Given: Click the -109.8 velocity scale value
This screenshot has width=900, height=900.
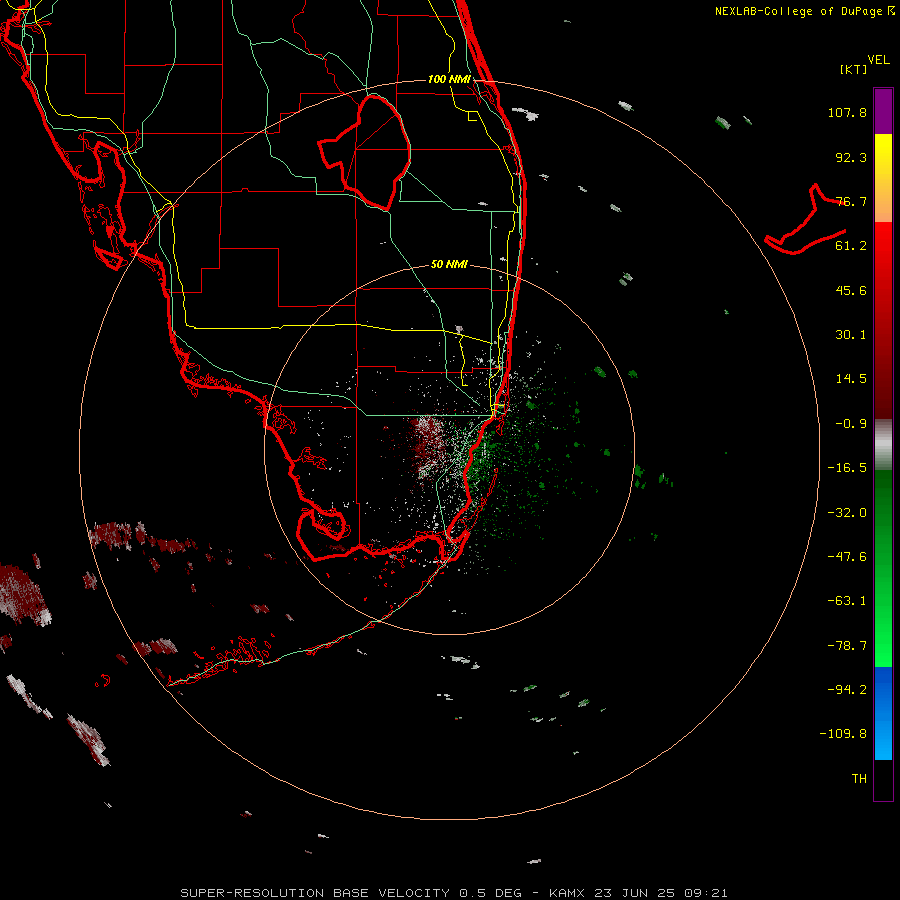Looking at the screenshot, I should (x=843, y=734).
